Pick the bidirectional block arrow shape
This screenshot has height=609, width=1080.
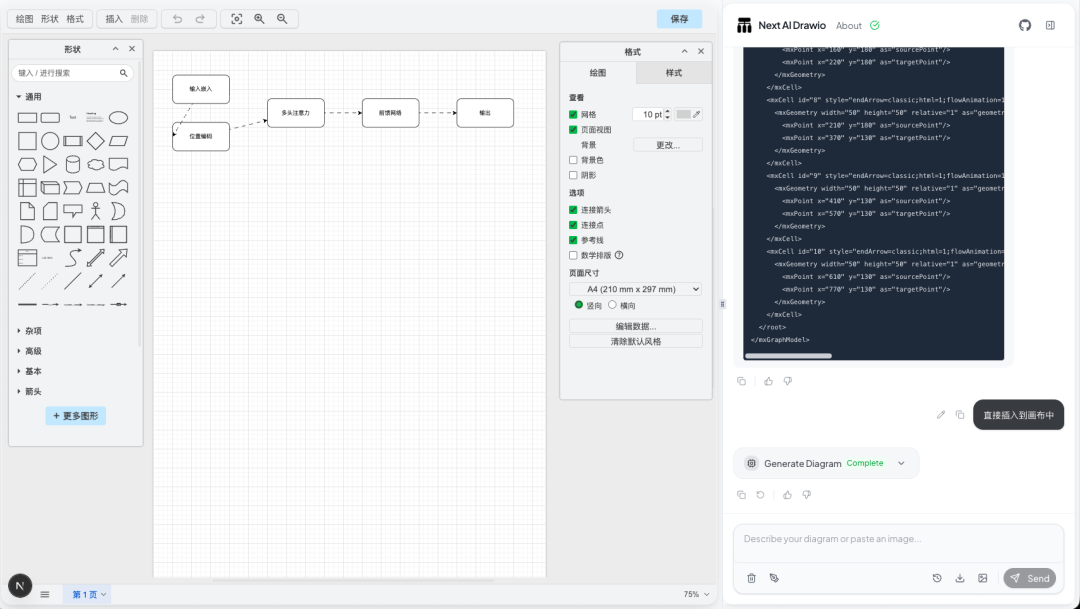(x=96, y=258)
